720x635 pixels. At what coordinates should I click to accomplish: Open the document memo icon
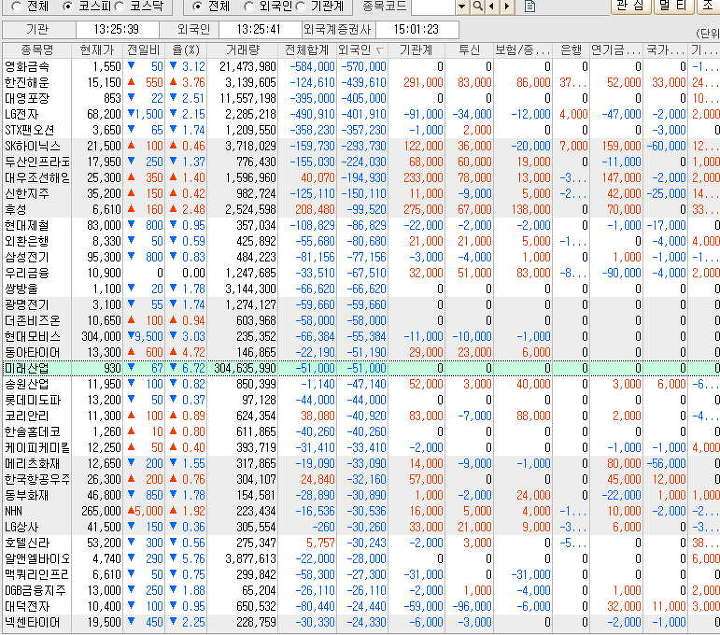click(530, 6)
